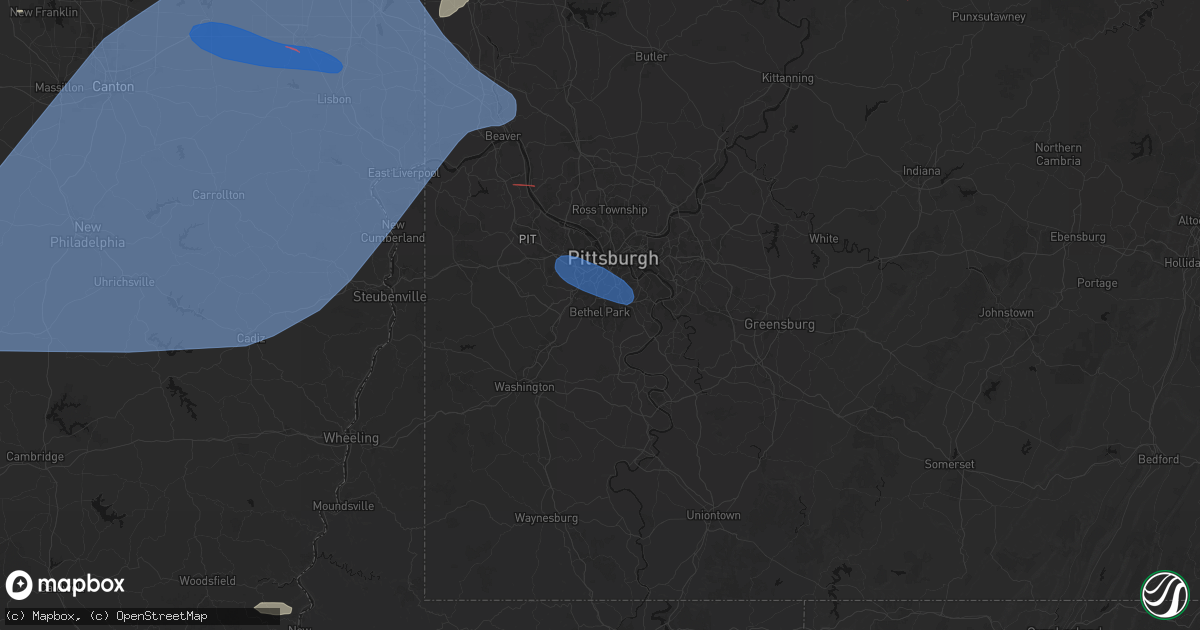Click the Cambridge label
This screenshot has height=630, width=1200.
[35, 457]
